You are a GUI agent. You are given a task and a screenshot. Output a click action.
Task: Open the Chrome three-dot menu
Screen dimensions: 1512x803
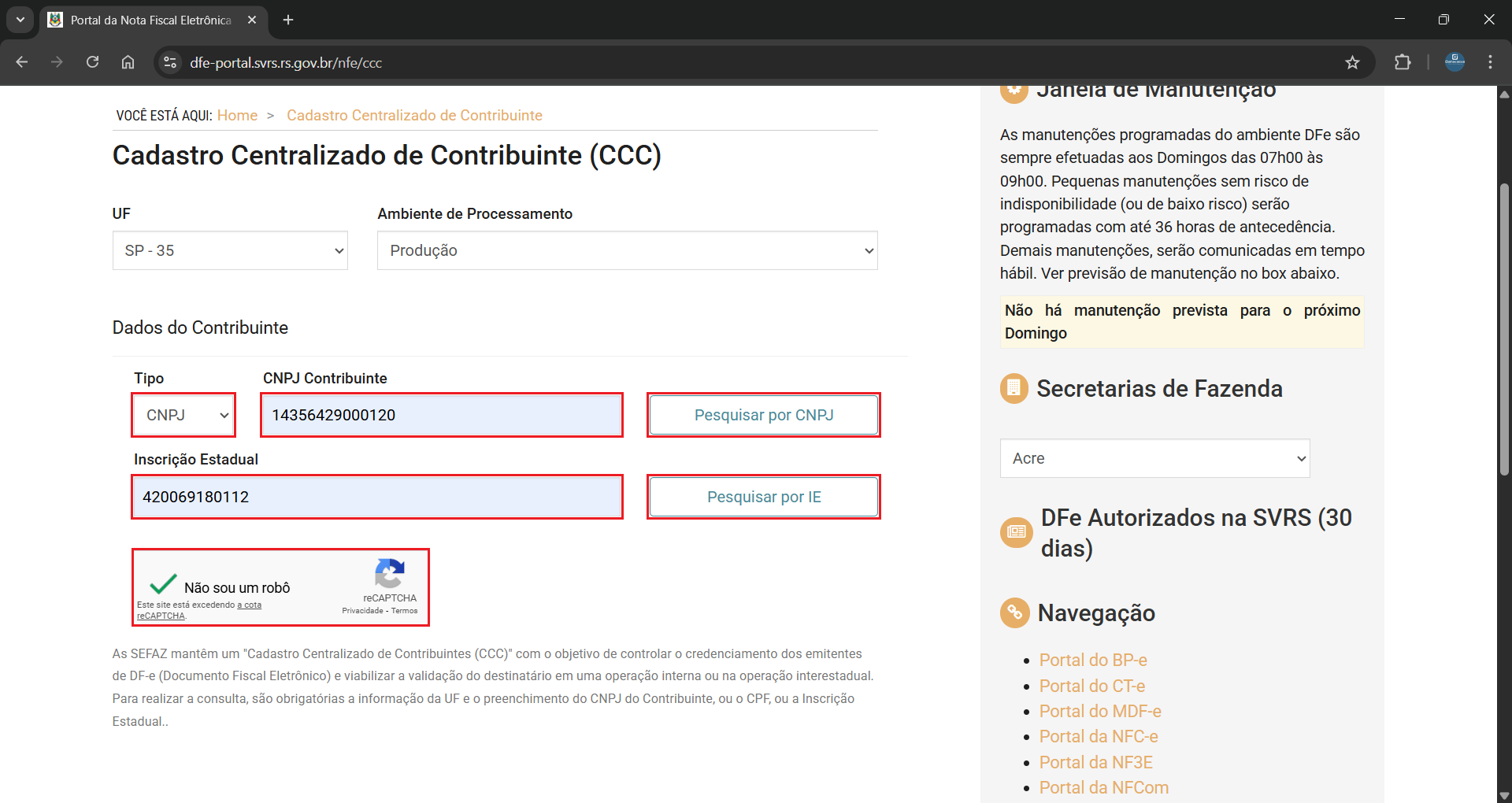tap(1490, 62)
